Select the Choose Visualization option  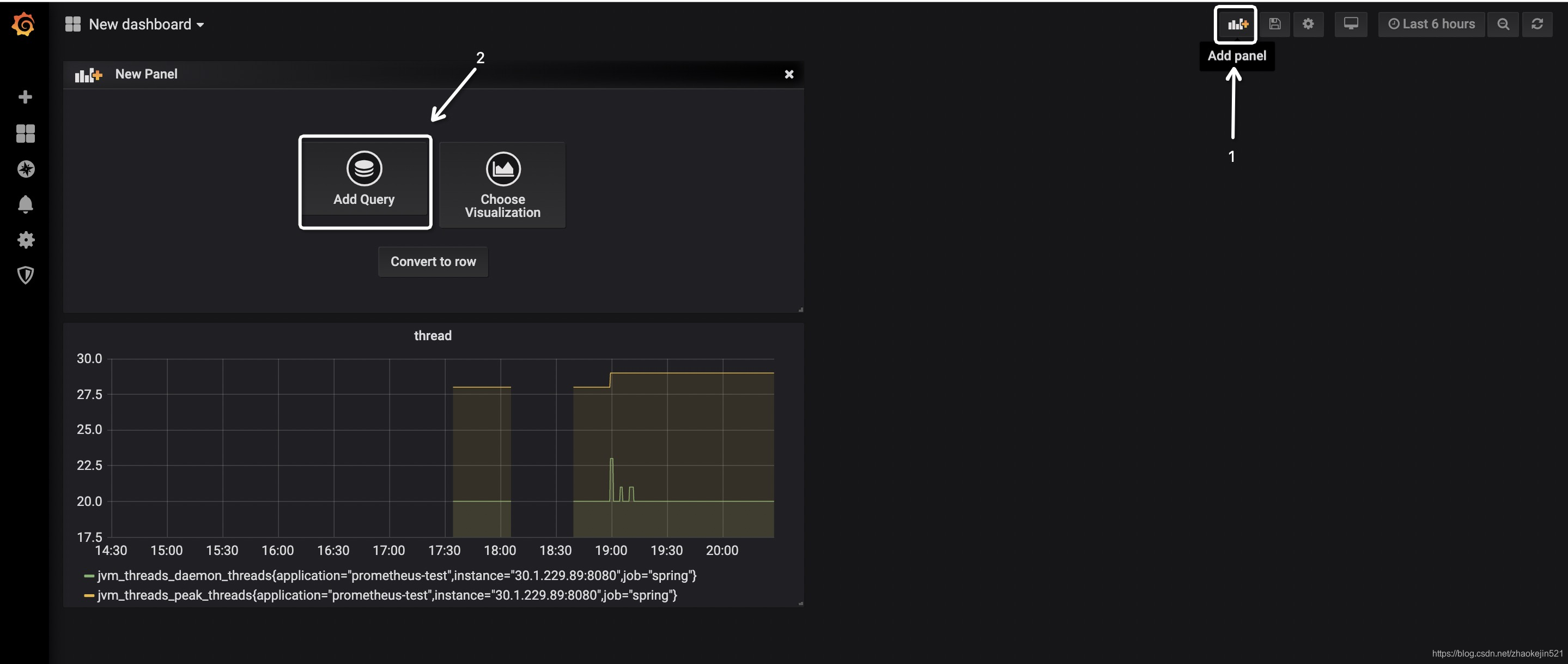click(502, 184)
